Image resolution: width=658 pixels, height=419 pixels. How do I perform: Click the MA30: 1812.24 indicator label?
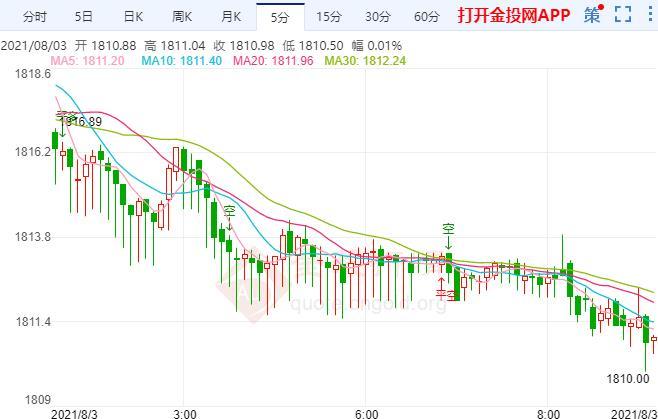pos(366,61)
